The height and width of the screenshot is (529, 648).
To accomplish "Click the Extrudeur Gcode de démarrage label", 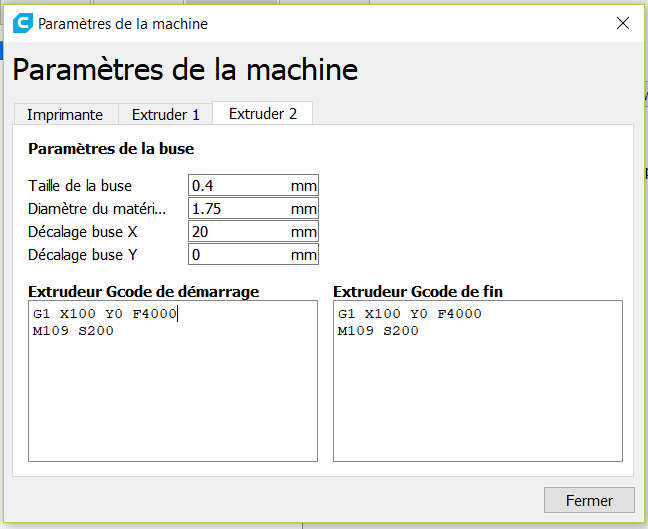I will (x=144, y=292).
